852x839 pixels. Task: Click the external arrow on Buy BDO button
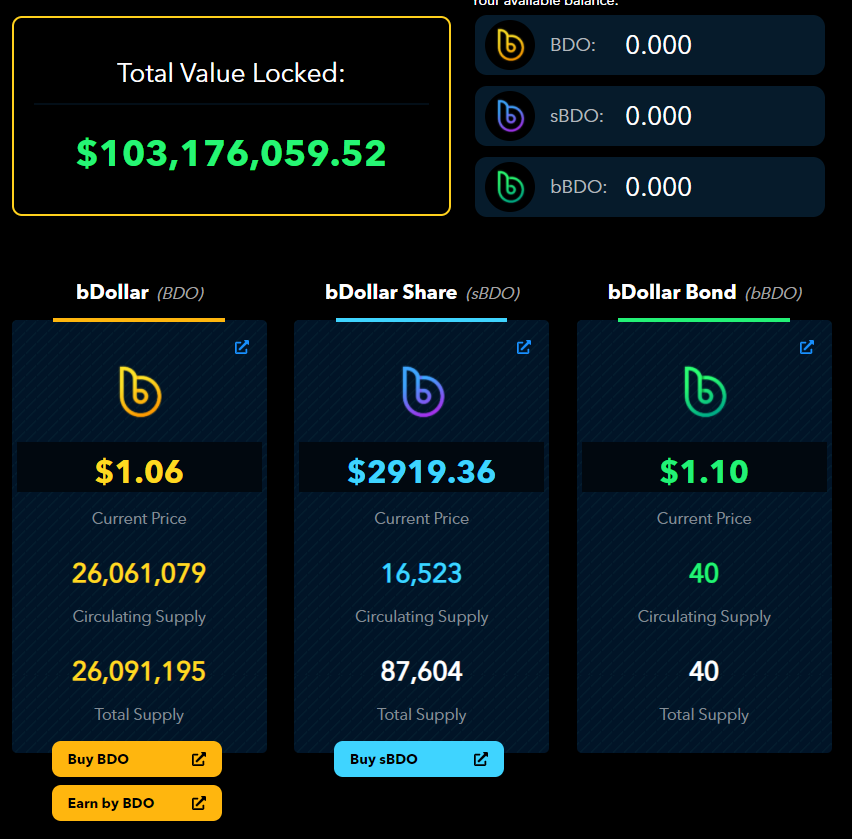199,759
